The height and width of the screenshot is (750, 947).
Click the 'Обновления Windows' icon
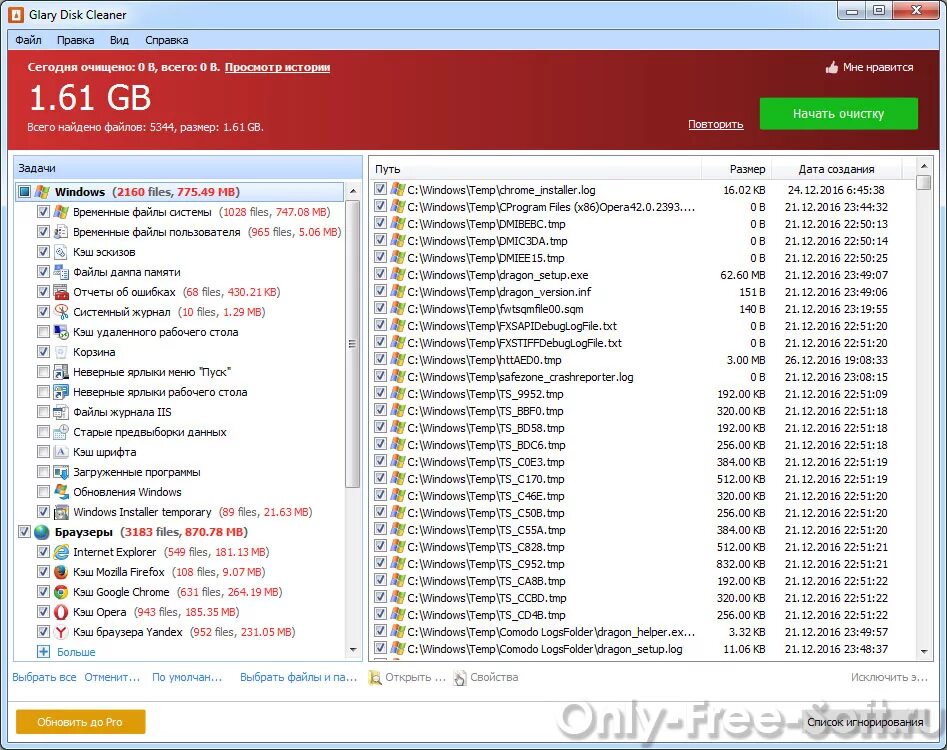point(61,492)
